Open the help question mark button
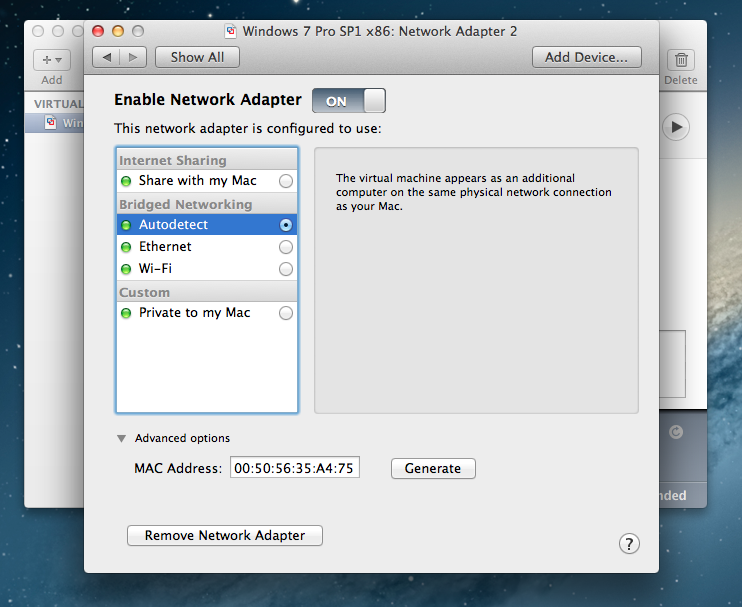This screenshot has width=742, height=607. tap(629, 543)
